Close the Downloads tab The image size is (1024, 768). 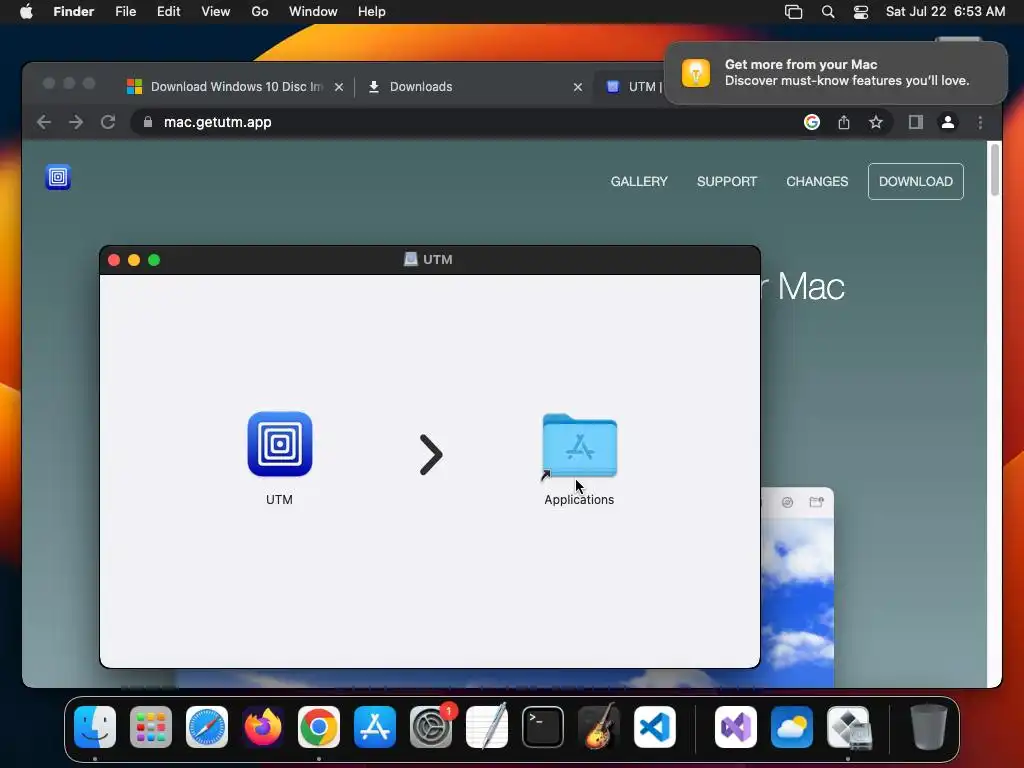[x=577, y=87]
